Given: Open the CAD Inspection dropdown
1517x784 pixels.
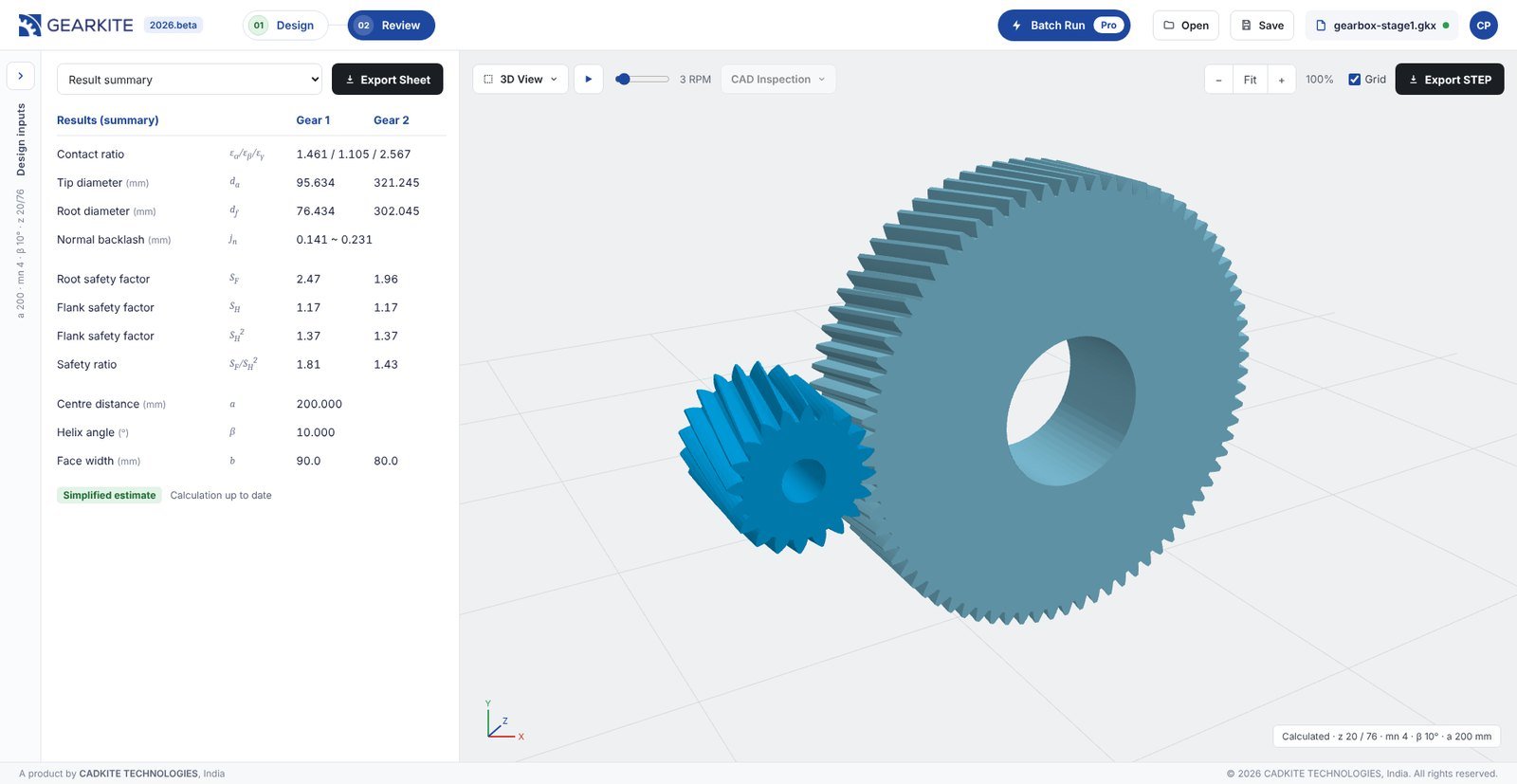Looking at the screenshot, I should click(x=778, y=80).
